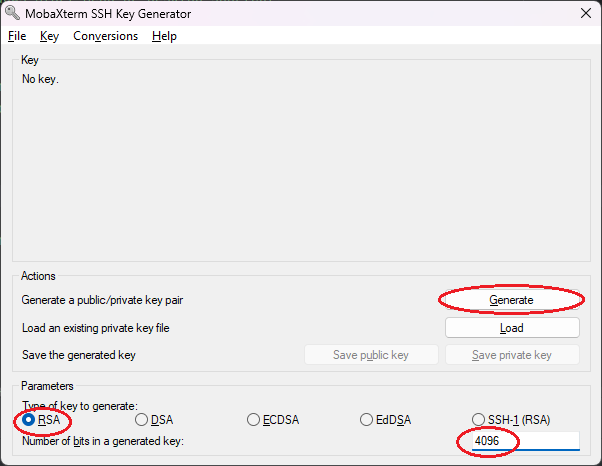Viewport: 602px width, 466px height.
Task: Click the MobaXterm key icon in title bar
Action: pyautogui.click(x=12, y=13)
